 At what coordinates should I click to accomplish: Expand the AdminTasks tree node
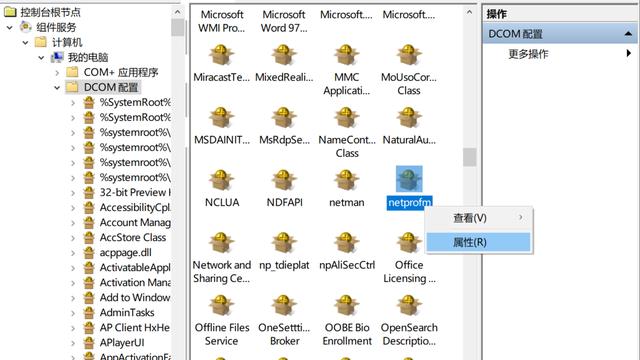pos(73,313)
